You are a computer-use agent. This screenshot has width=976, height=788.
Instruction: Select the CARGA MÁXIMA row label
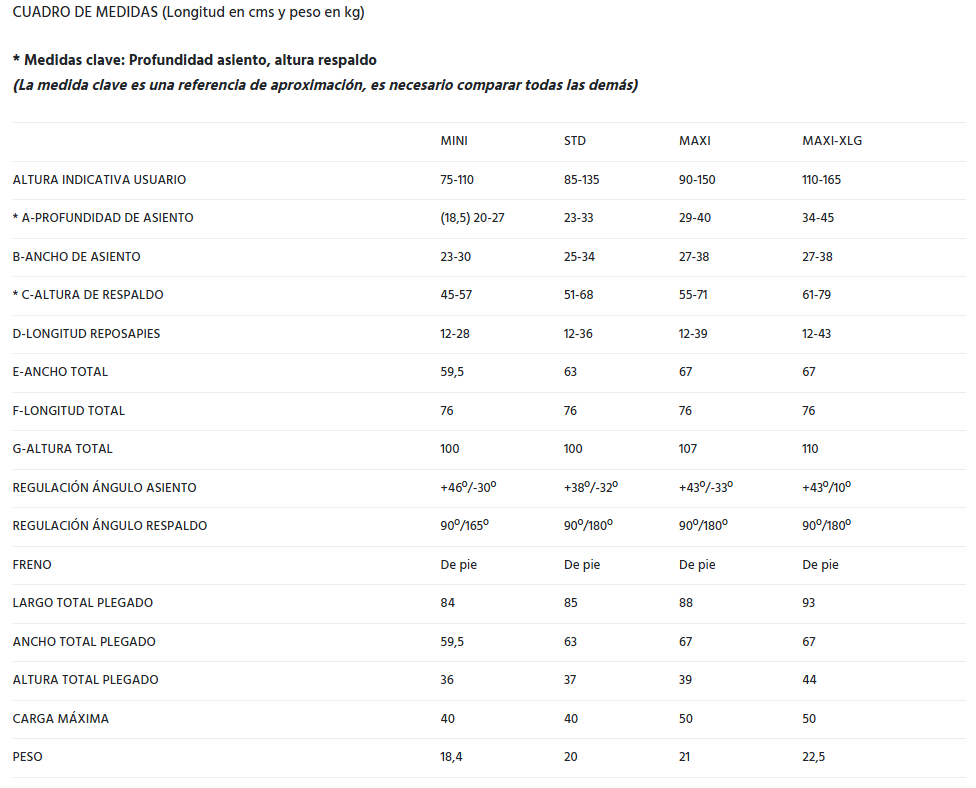pos(61,719)
